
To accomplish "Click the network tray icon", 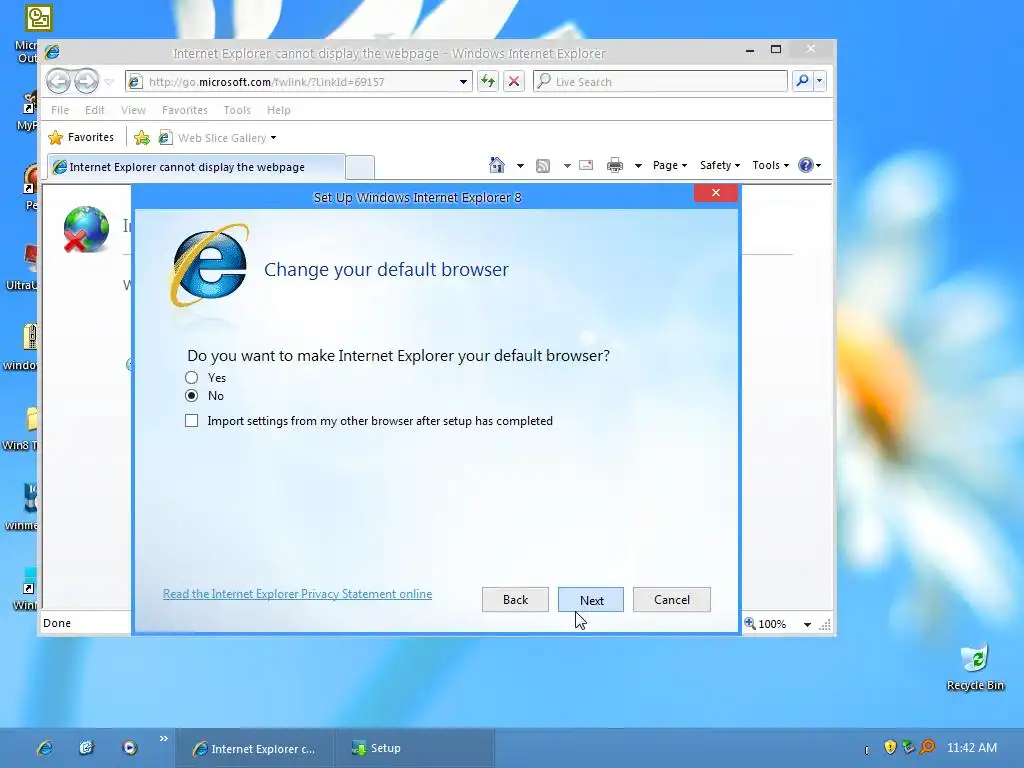I will pyautogui.click(x=908, y=746).
